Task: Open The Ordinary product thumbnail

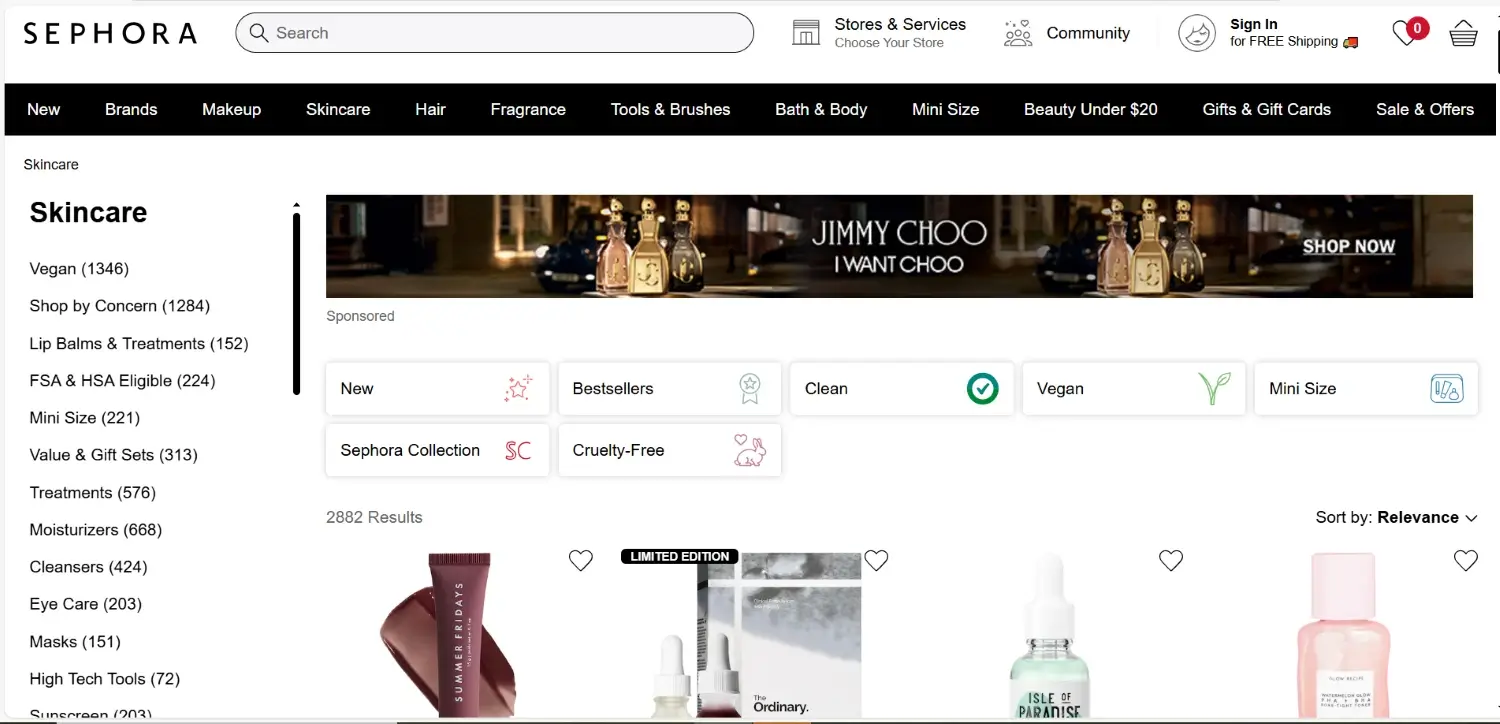Action: (x=756, y=635)
